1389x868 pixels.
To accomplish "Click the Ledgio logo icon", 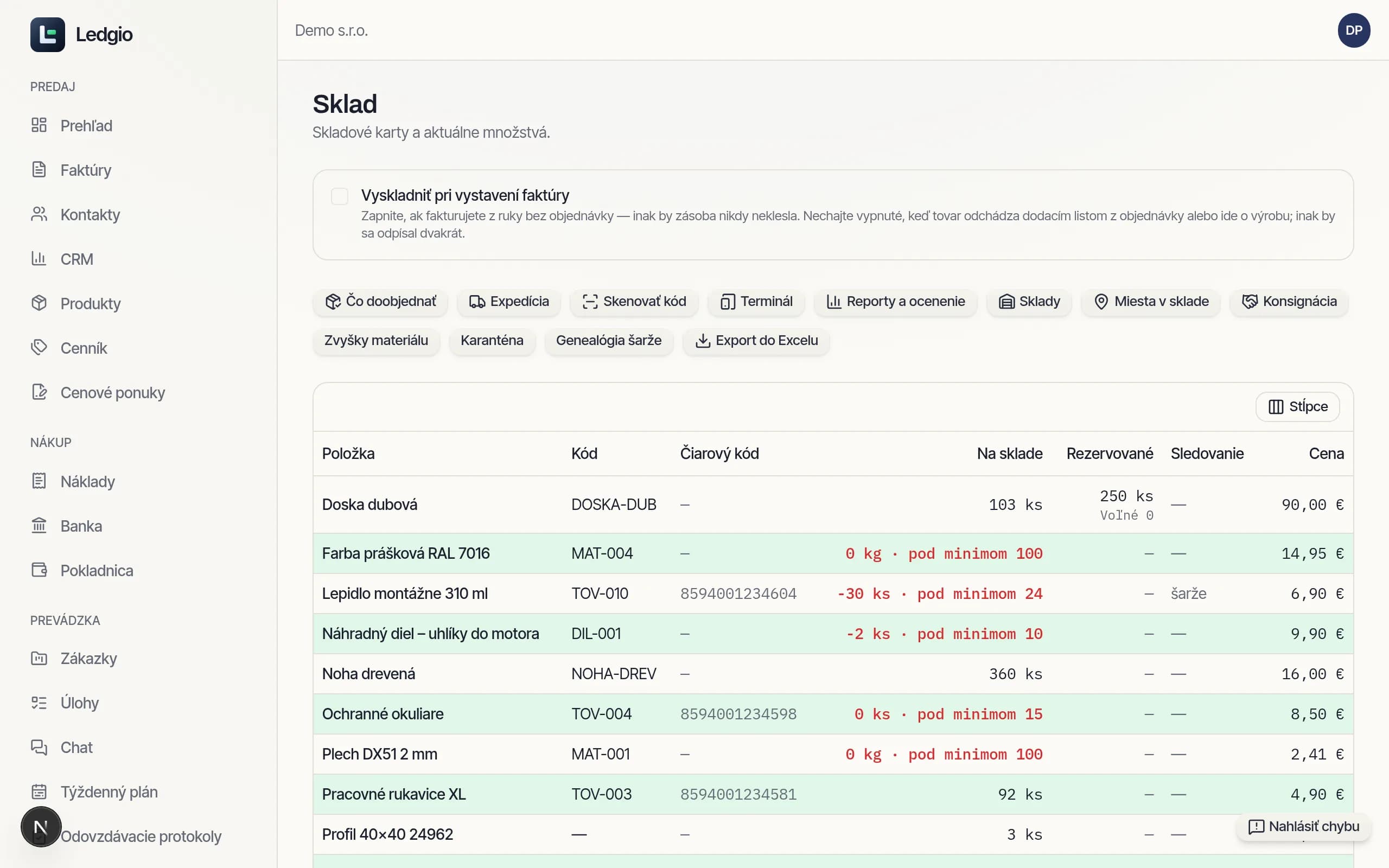I will click(48, 34).
